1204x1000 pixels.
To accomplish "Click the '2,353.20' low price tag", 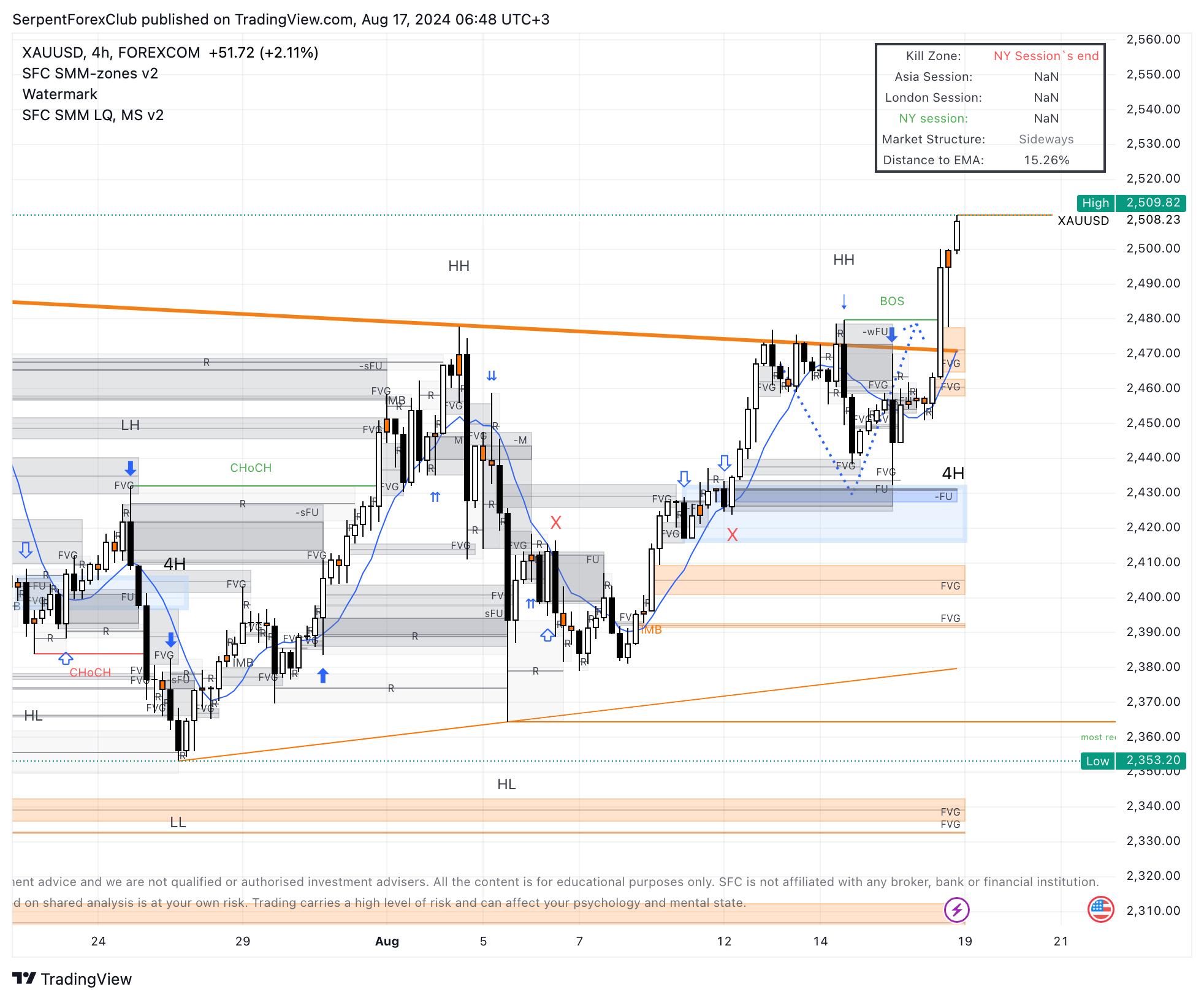I will pos(1151,761).
